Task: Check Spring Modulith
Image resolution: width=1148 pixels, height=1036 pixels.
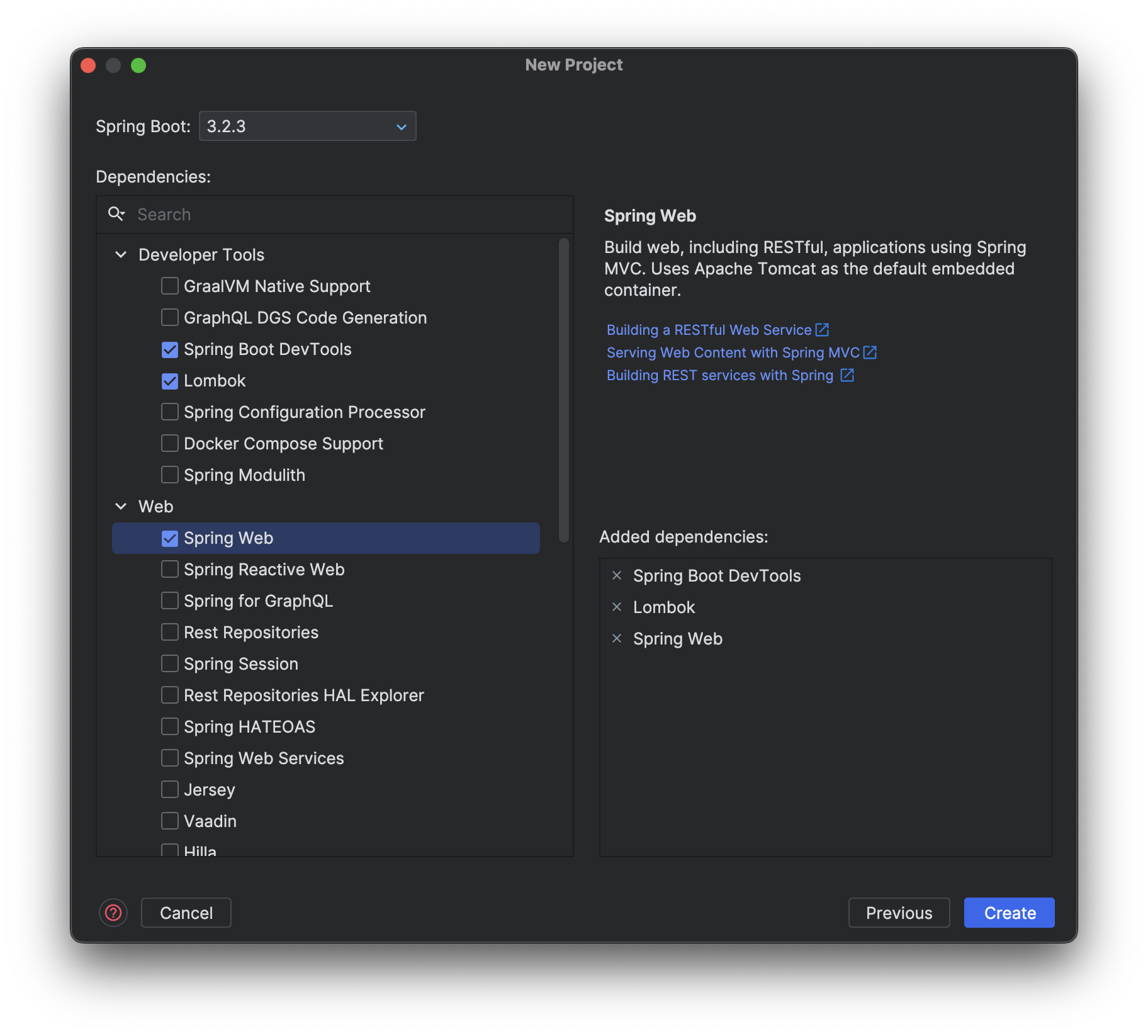Action: pyautogui.click(x=170, y=475)
